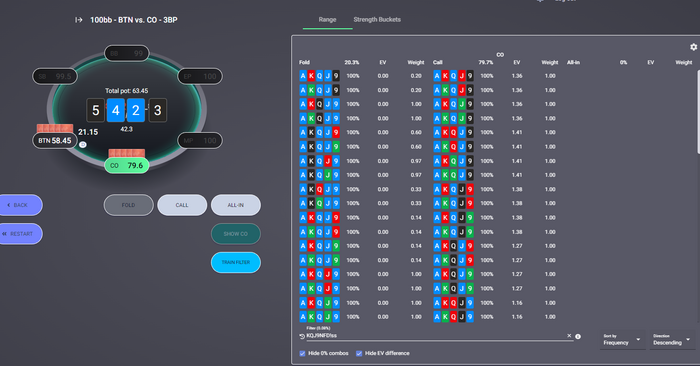Image resolution: width=700 pixels, height=366 pixels.
Task: Toggle the Hide EV difference checkbox
Action: 359,353
